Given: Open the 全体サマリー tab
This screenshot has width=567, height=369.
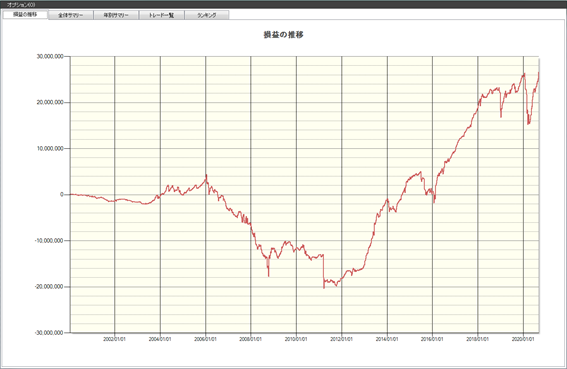Looking at the screenshot, I should [x=71, y=15].
